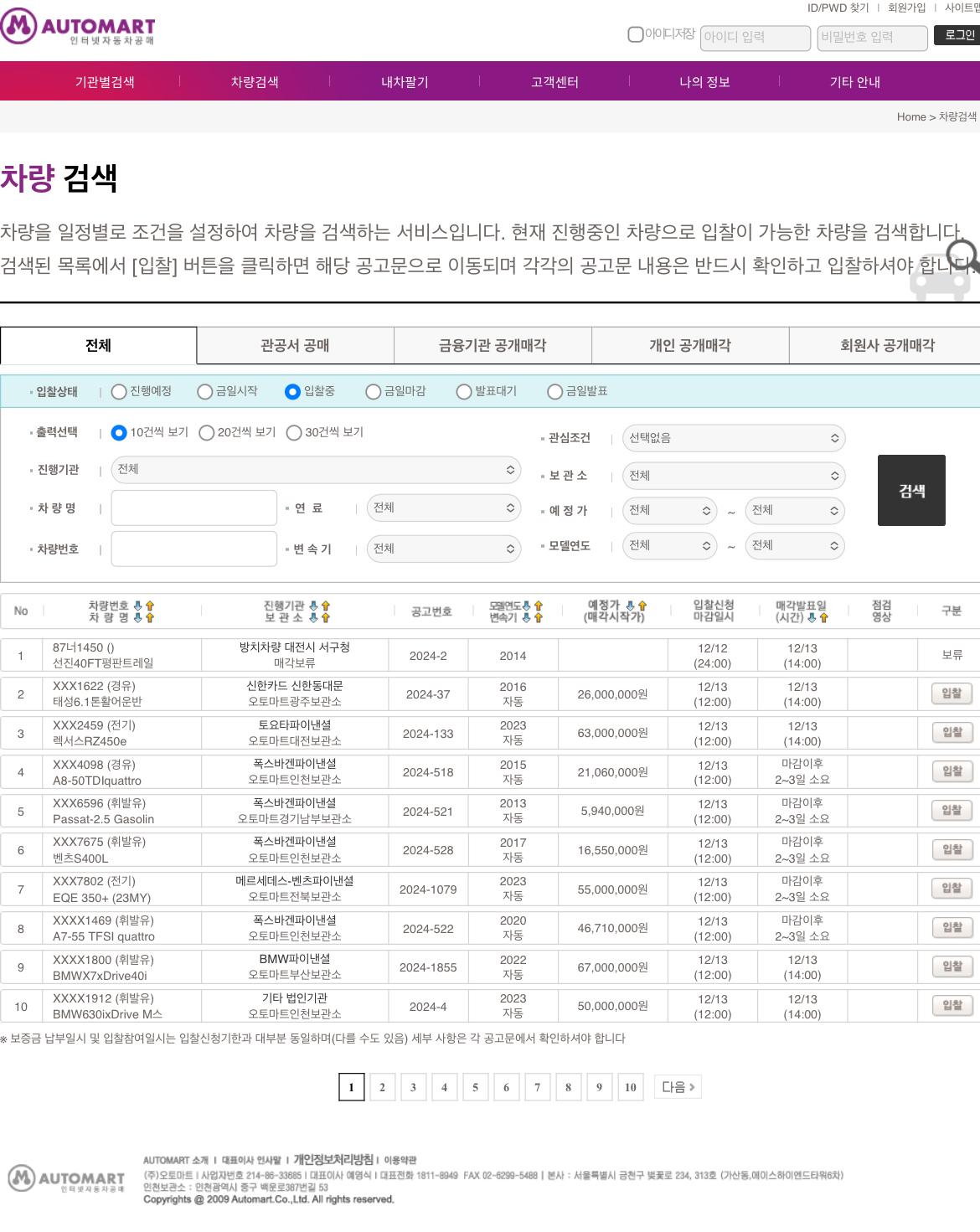
Task: Click the blue down-arrow sort beside 차량번호
Action: (x=138, y=606)
